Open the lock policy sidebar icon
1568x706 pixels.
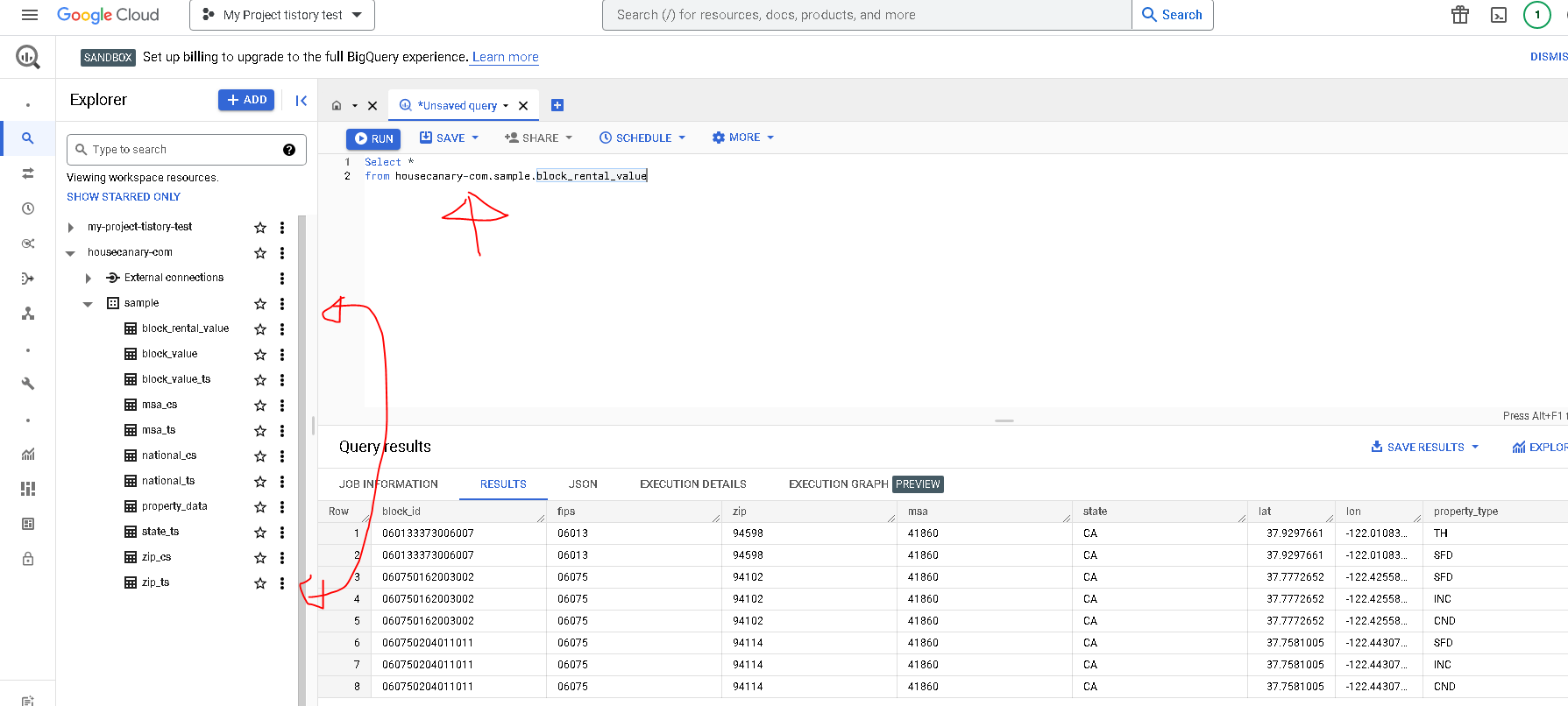tap(28, 559)
